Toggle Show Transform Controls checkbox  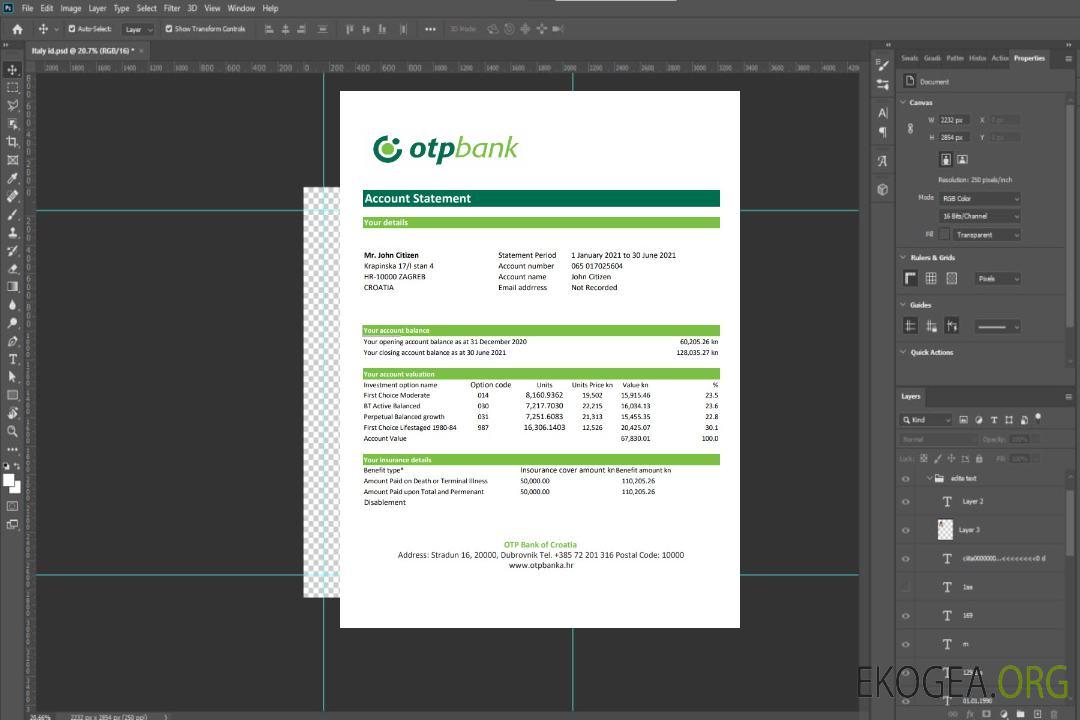pos(169,29)
